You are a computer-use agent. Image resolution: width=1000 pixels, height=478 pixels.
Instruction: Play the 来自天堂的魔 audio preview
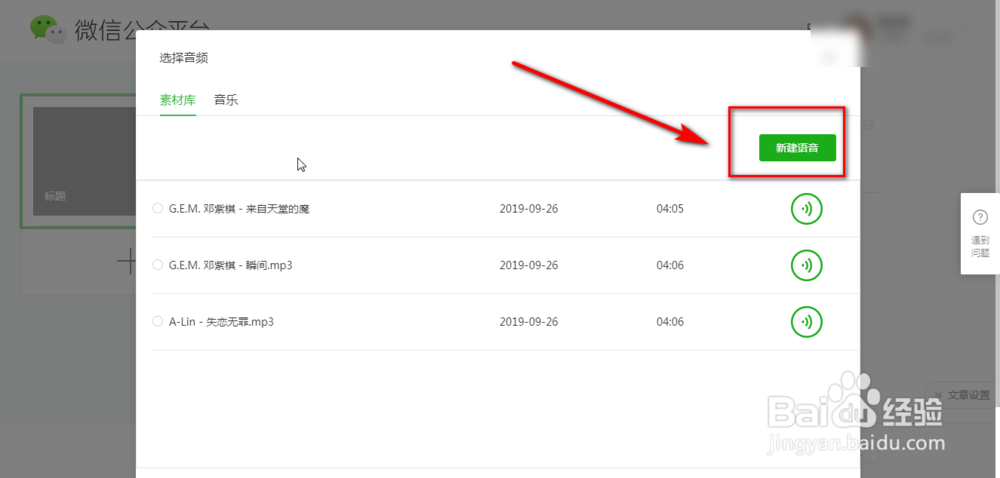coord(806,209)
